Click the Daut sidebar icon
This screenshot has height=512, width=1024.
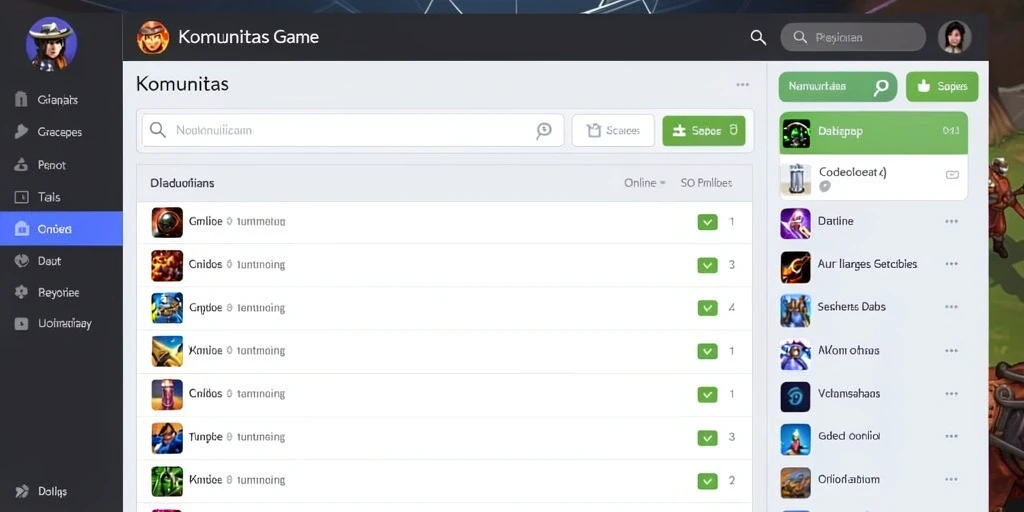click(x=22, y=261)
